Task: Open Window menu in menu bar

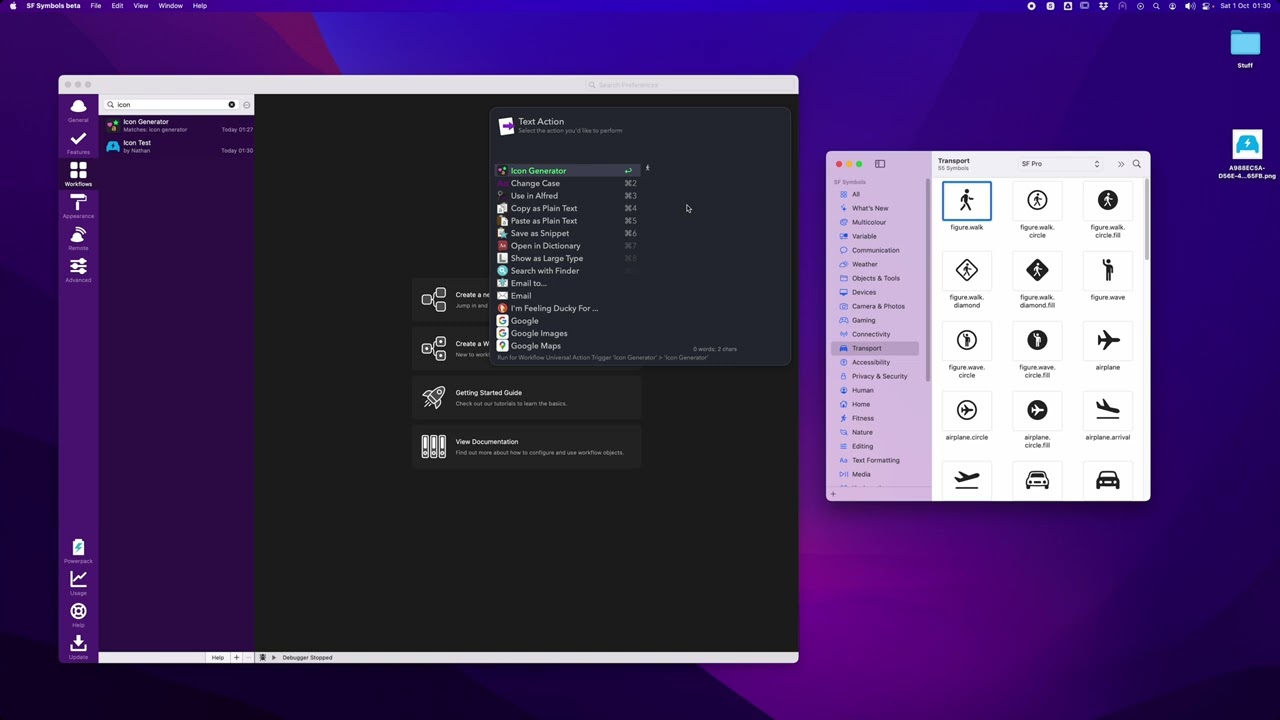Action: pyautogui.click(x=170, y=6)
